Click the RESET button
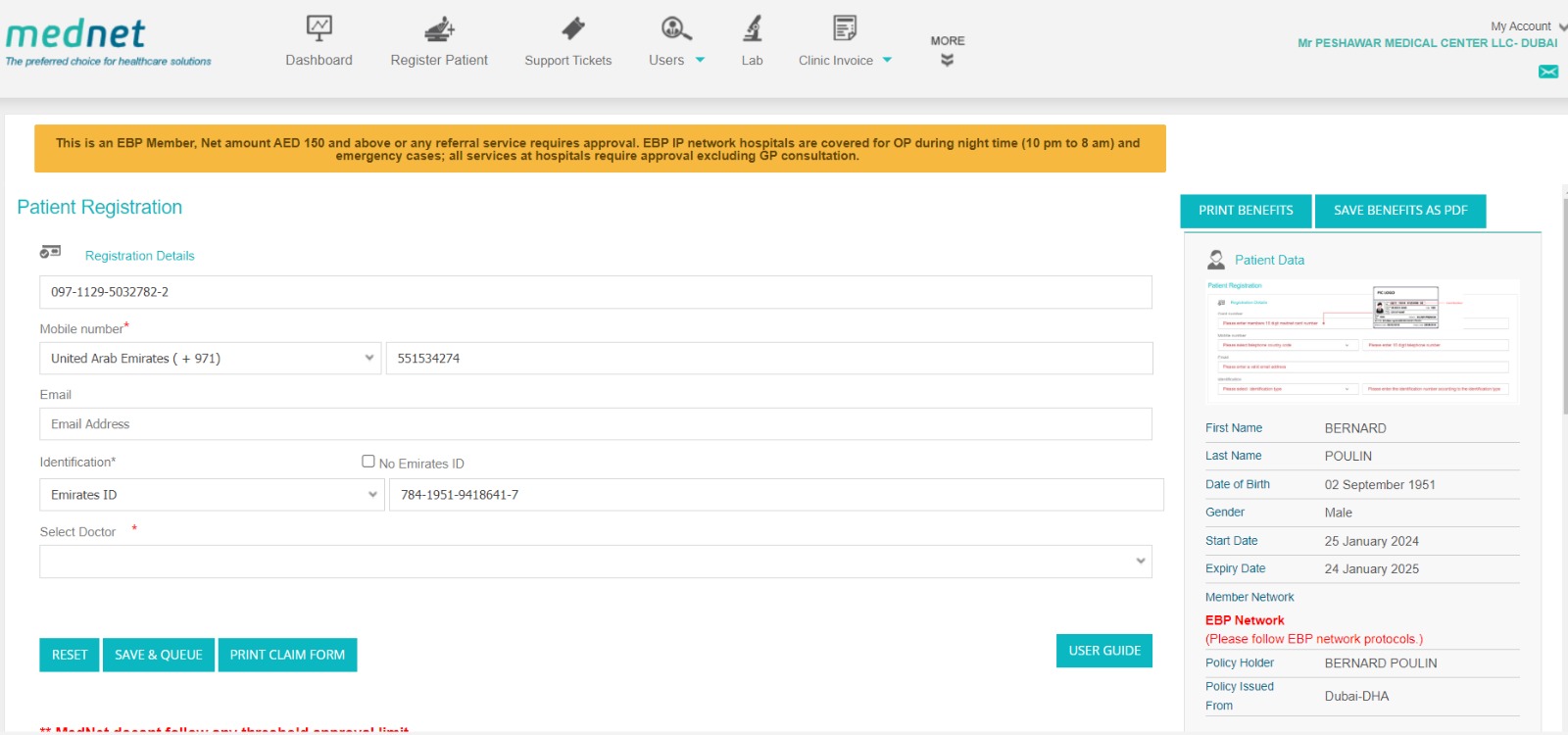 coord(70,655)
